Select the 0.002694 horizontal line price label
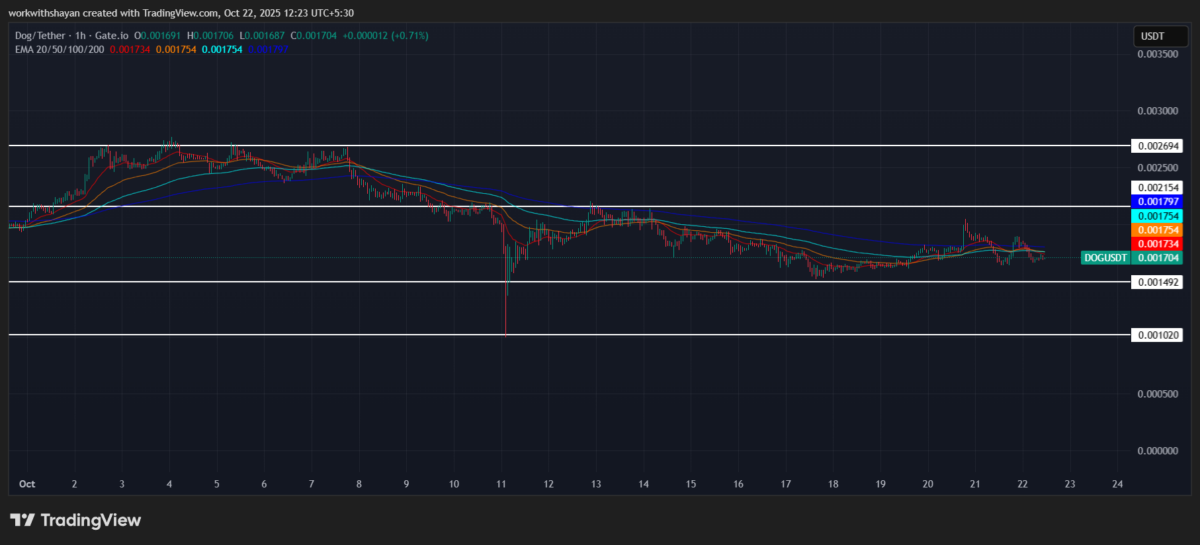The image size is (1200, 545). 1158,145
